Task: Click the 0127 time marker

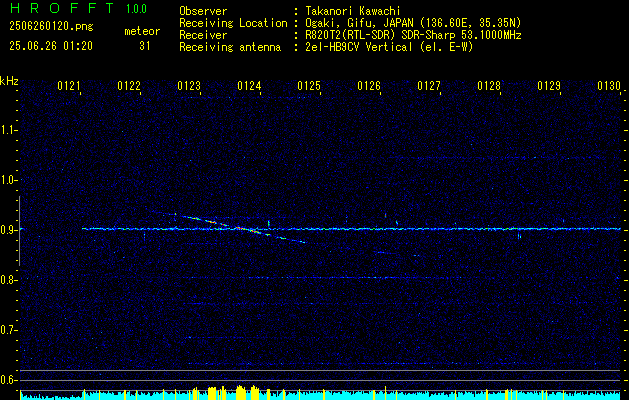Action: [429, 86]
